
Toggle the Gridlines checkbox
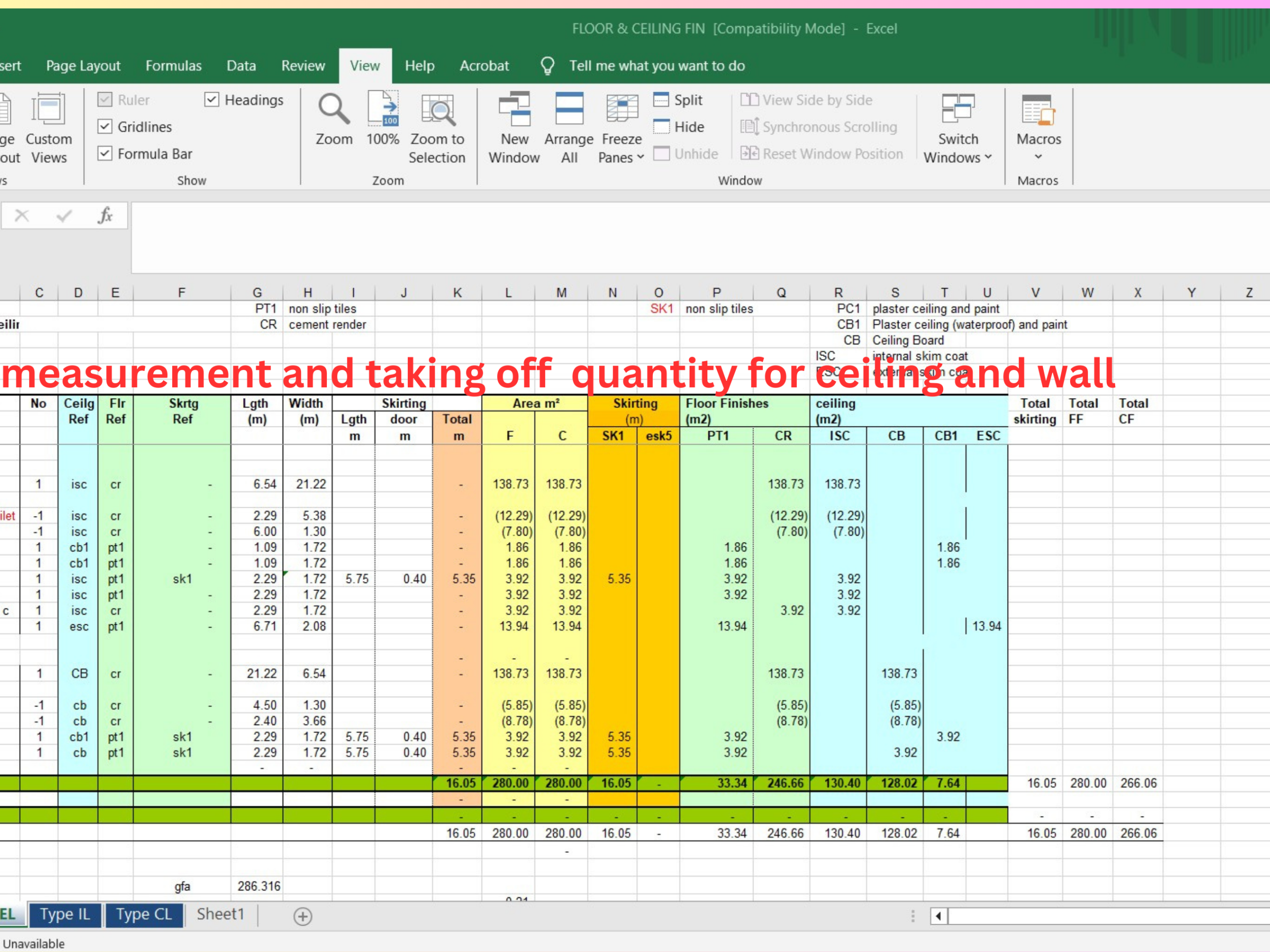[106, 127]
